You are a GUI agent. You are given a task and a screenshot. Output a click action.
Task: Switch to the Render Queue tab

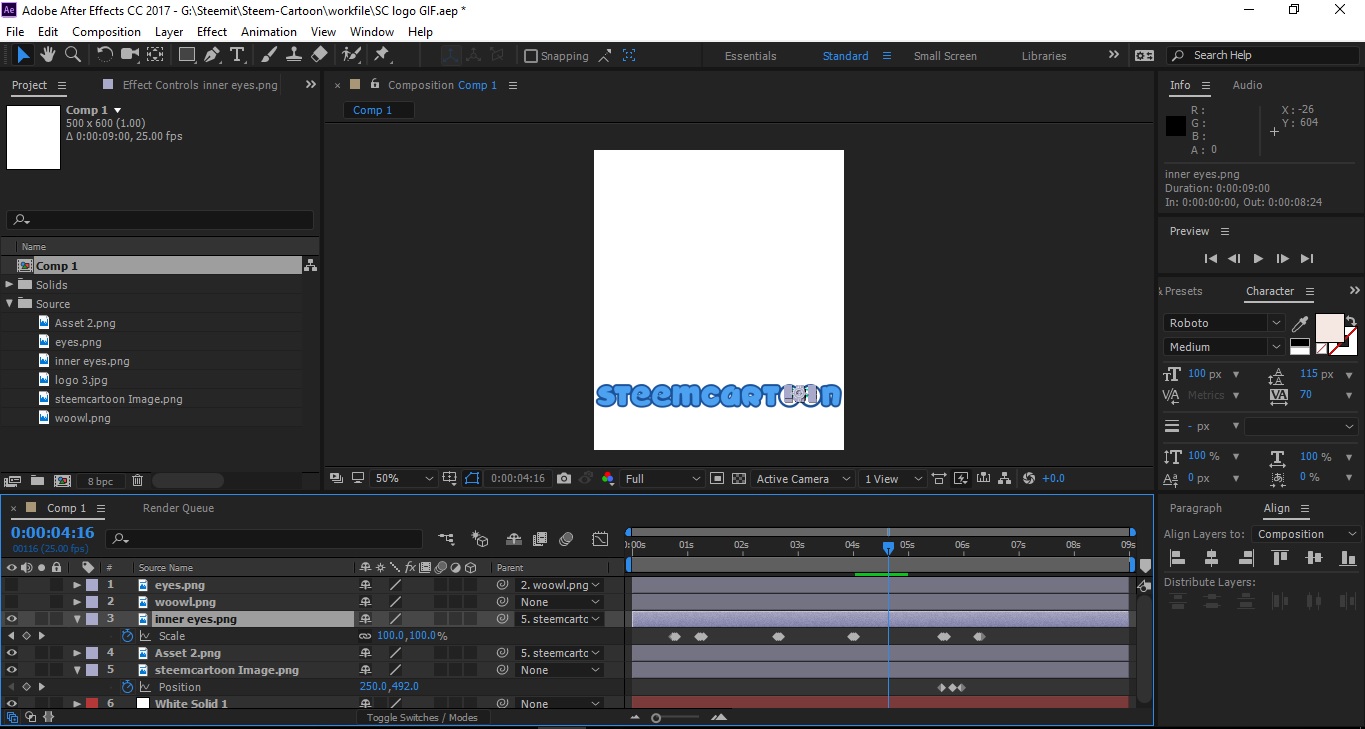(x=178, y=508)
